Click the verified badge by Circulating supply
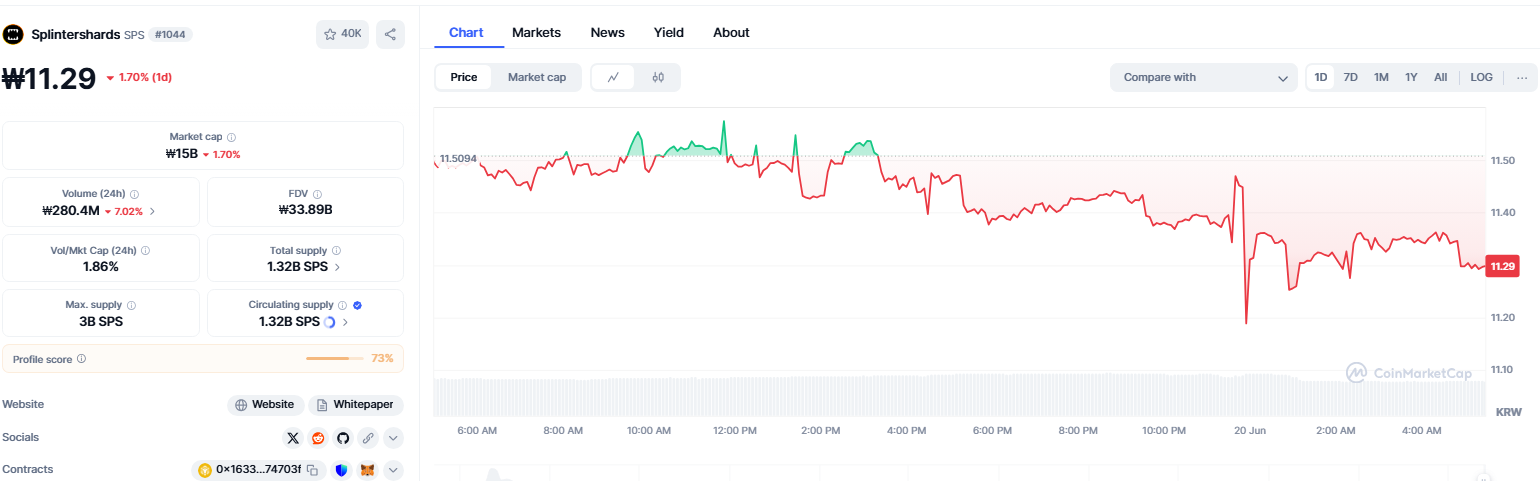1540x481 pixels. coord(357,305)
